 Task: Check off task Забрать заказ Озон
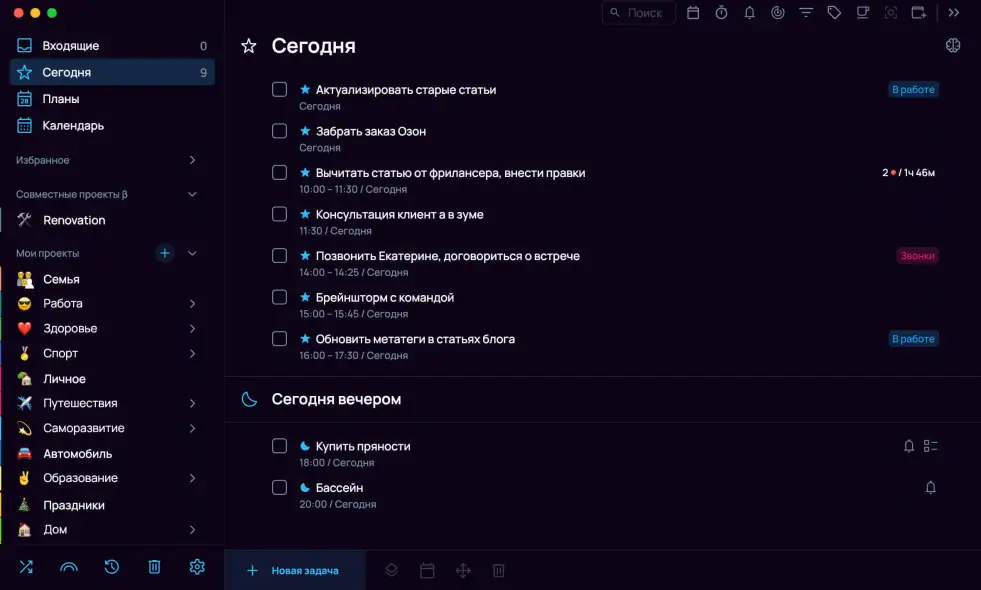tap(280, 131)
